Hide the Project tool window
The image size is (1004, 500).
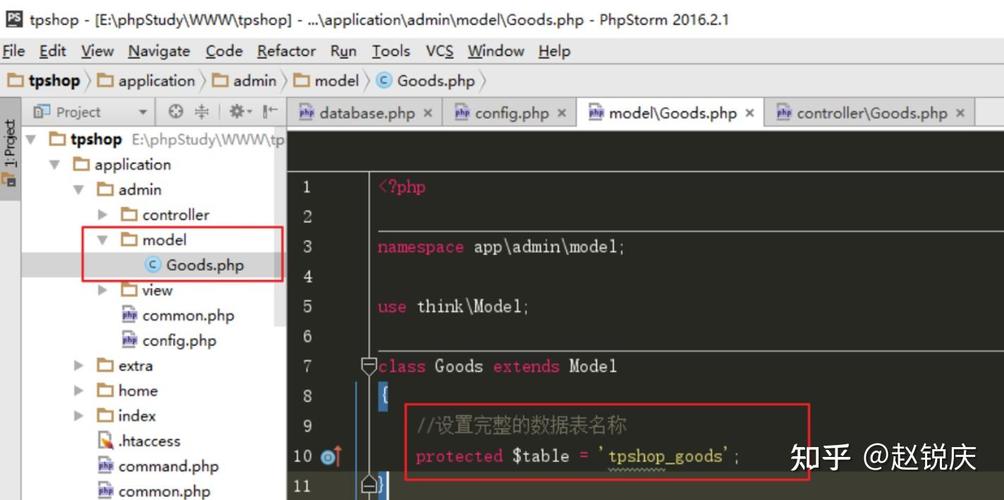coord(270,112)
